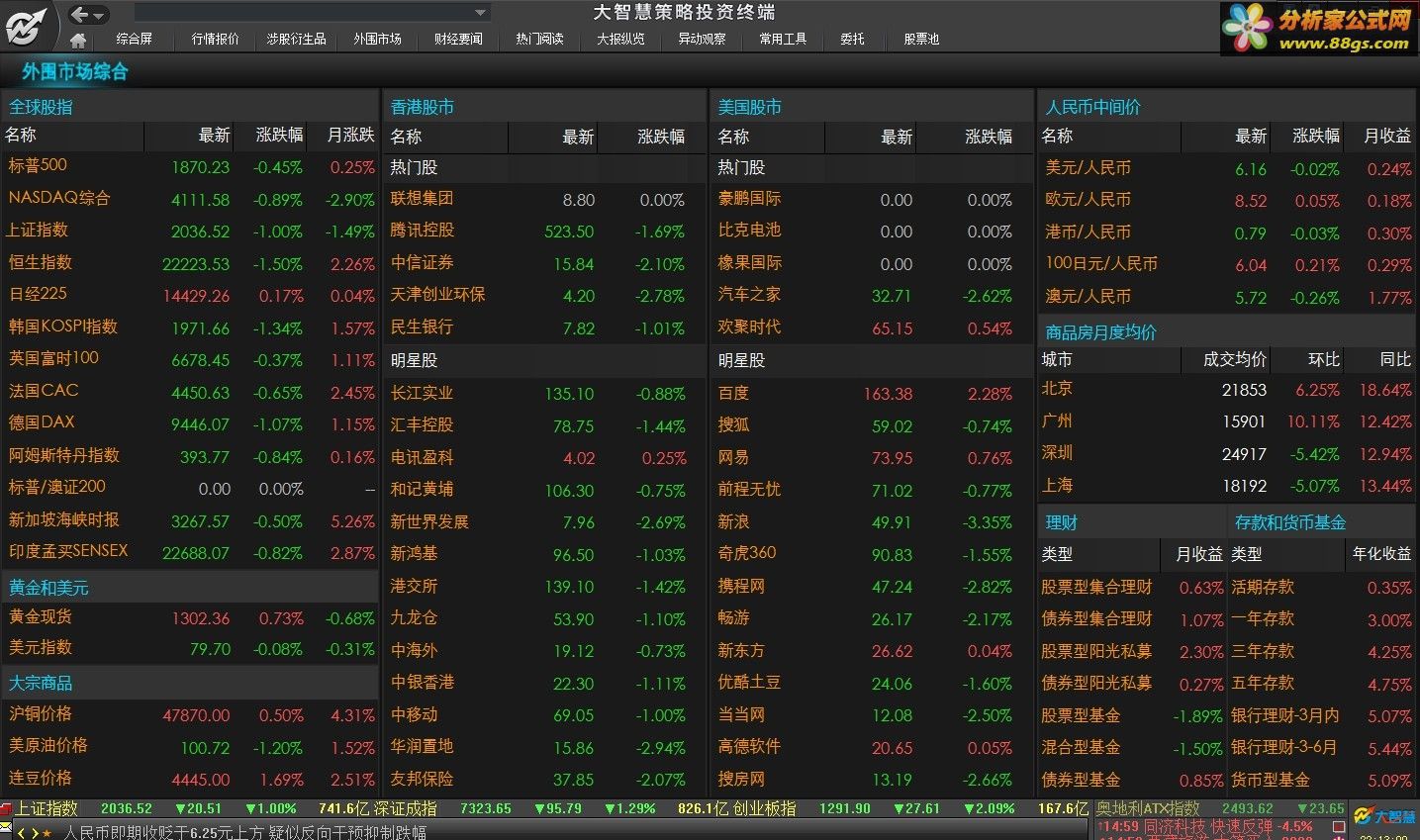The height and width of the screenshot is (840, 1420).
Task: Sort global indices by 月涨跌 column
Action: coord(350,136)
